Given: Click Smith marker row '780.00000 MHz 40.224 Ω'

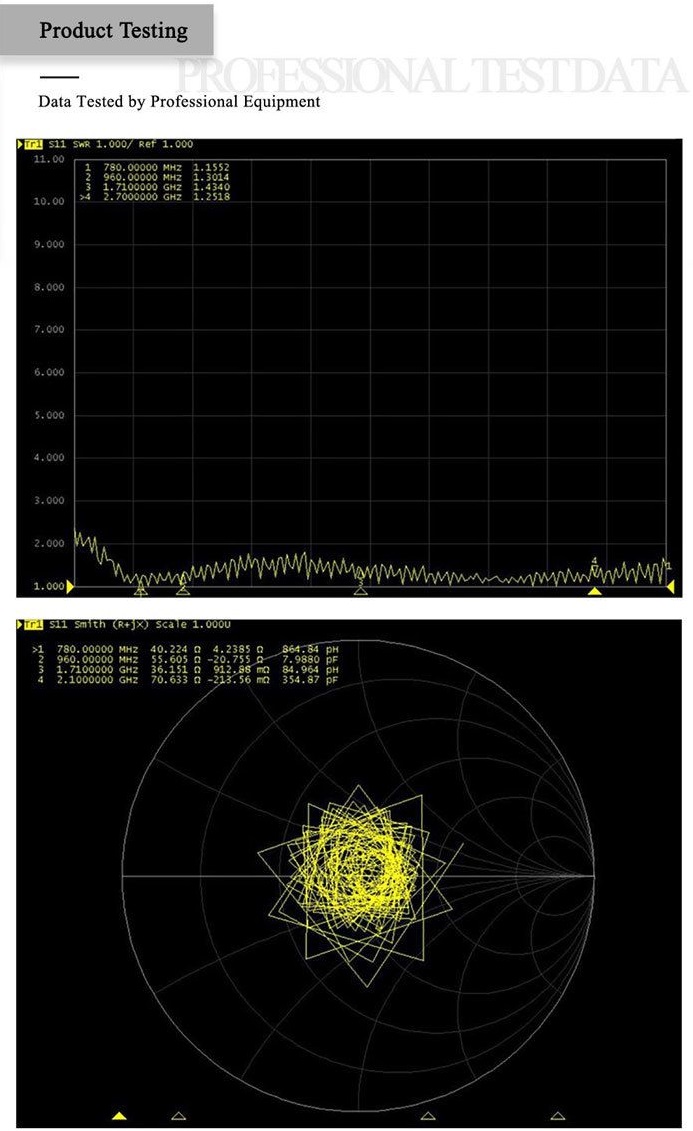Looking at the screenshot, I should 185,649.
